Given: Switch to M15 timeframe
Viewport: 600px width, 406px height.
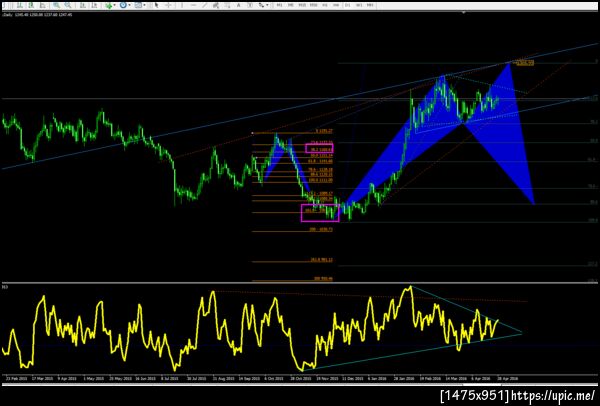Looking at the screenshot, I should click(302, 5).
